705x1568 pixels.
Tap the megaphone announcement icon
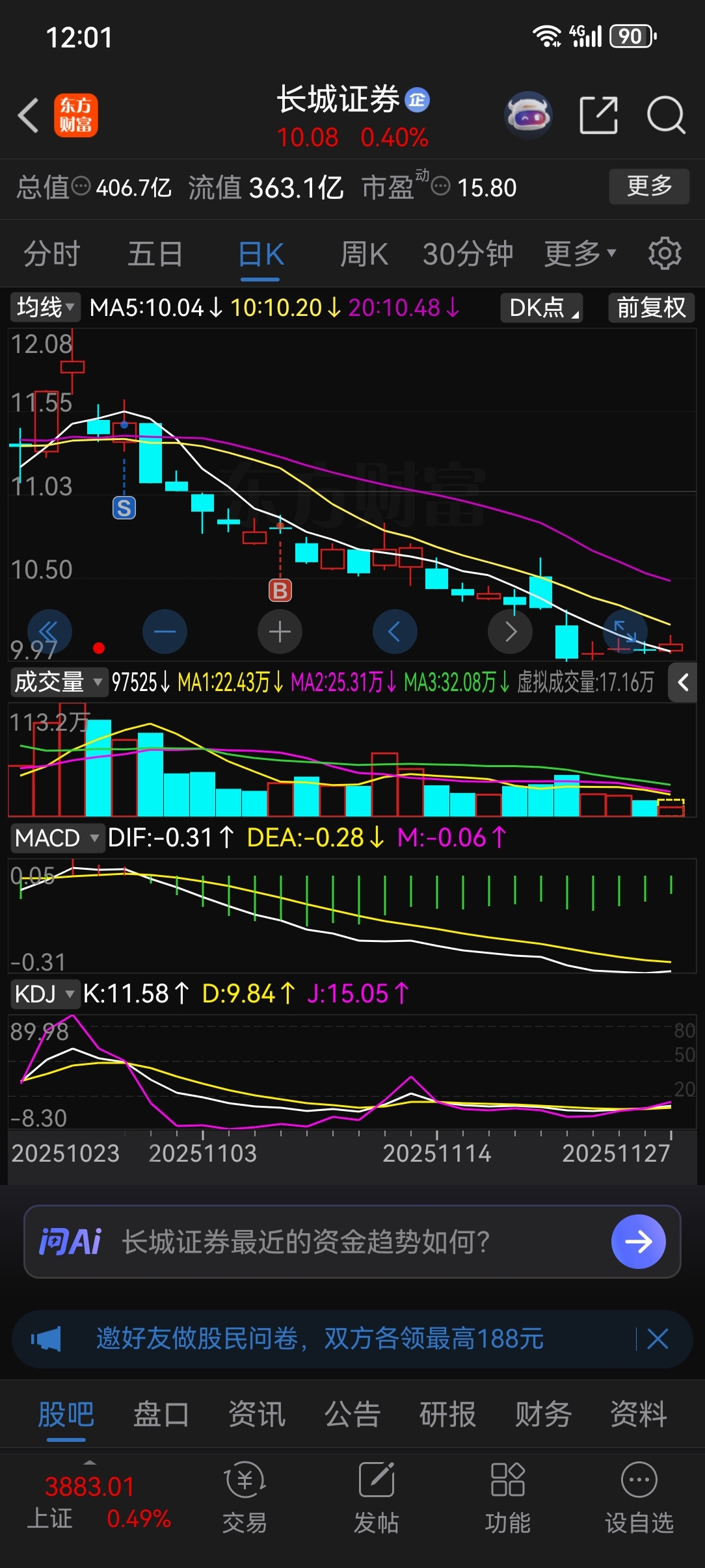coord(46,1339)
